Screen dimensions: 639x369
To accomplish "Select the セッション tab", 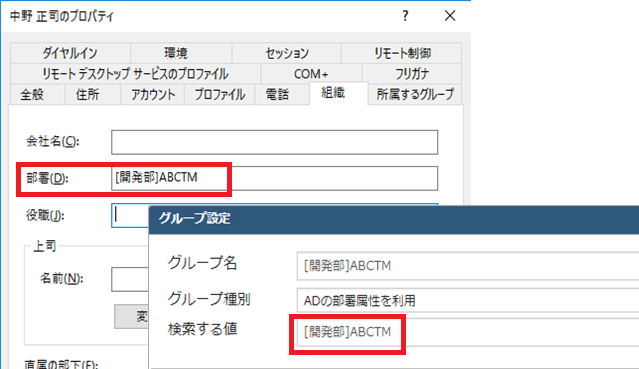I will pos(286,53).
